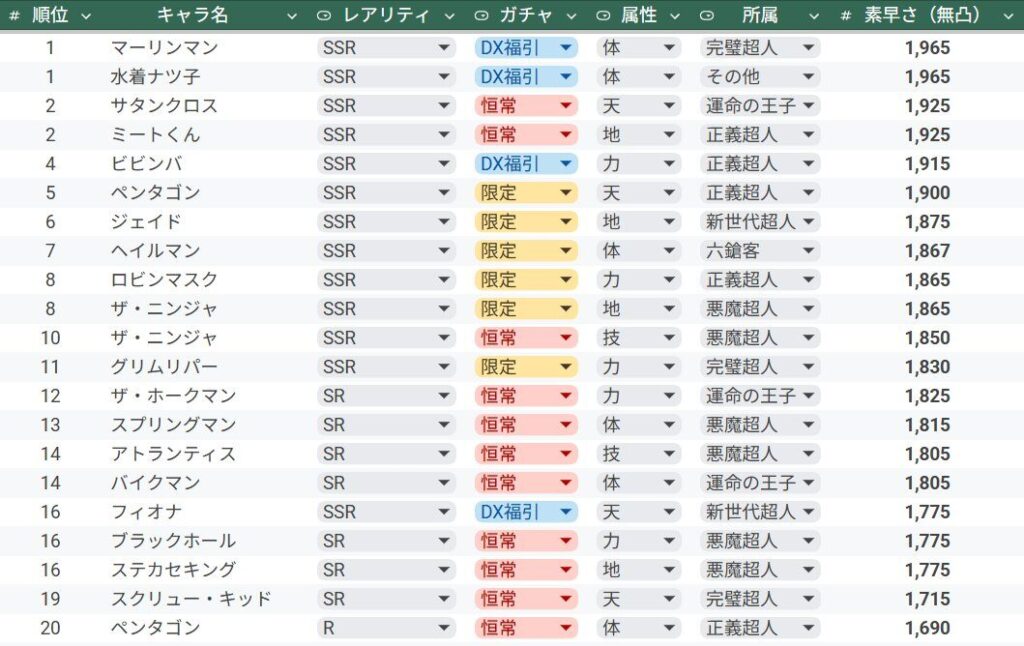This screenshot has height=646, width=1024.
Task: Select speed value 1,715 for スクリュー・キッド
Action: pos(927,599)
